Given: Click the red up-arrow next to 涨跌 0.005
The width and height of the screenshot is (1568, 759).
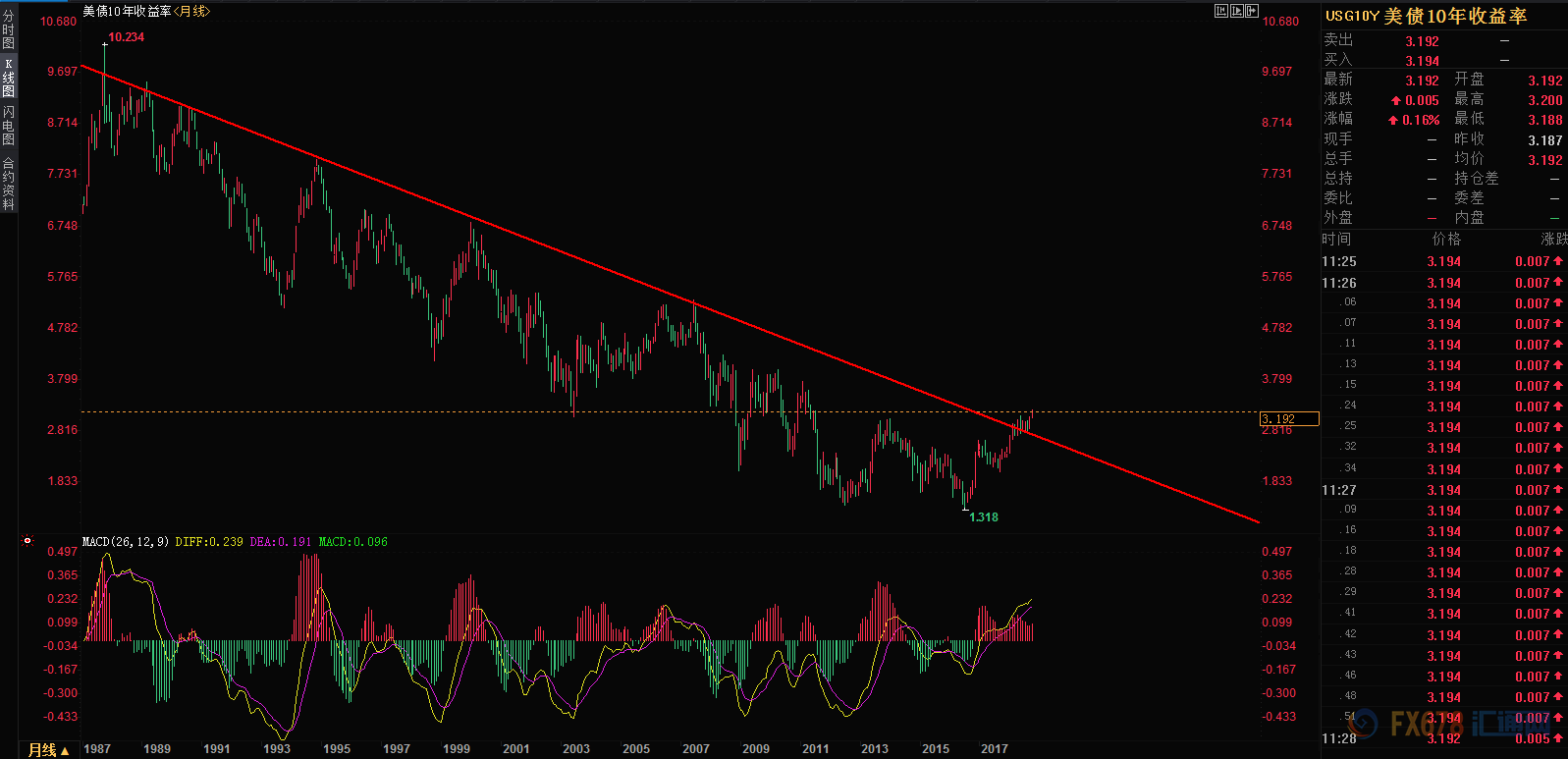Looking at the screenshot, I should pos(1395,100).
